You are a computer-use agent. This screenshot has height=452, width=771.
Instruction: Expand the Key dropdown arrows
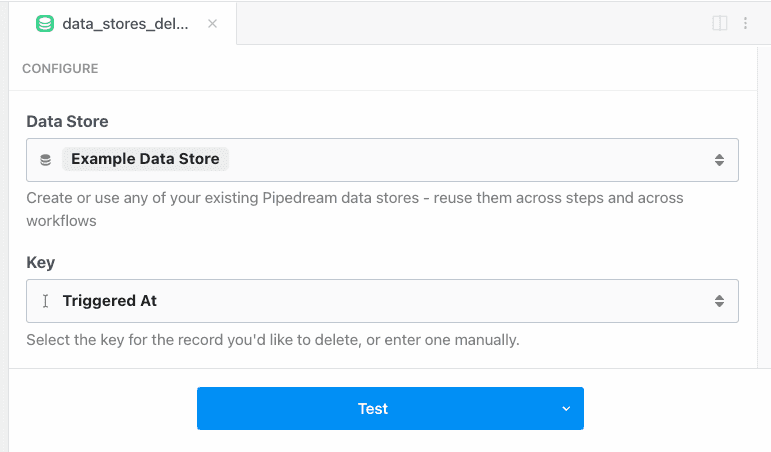(x=719, y=301)
